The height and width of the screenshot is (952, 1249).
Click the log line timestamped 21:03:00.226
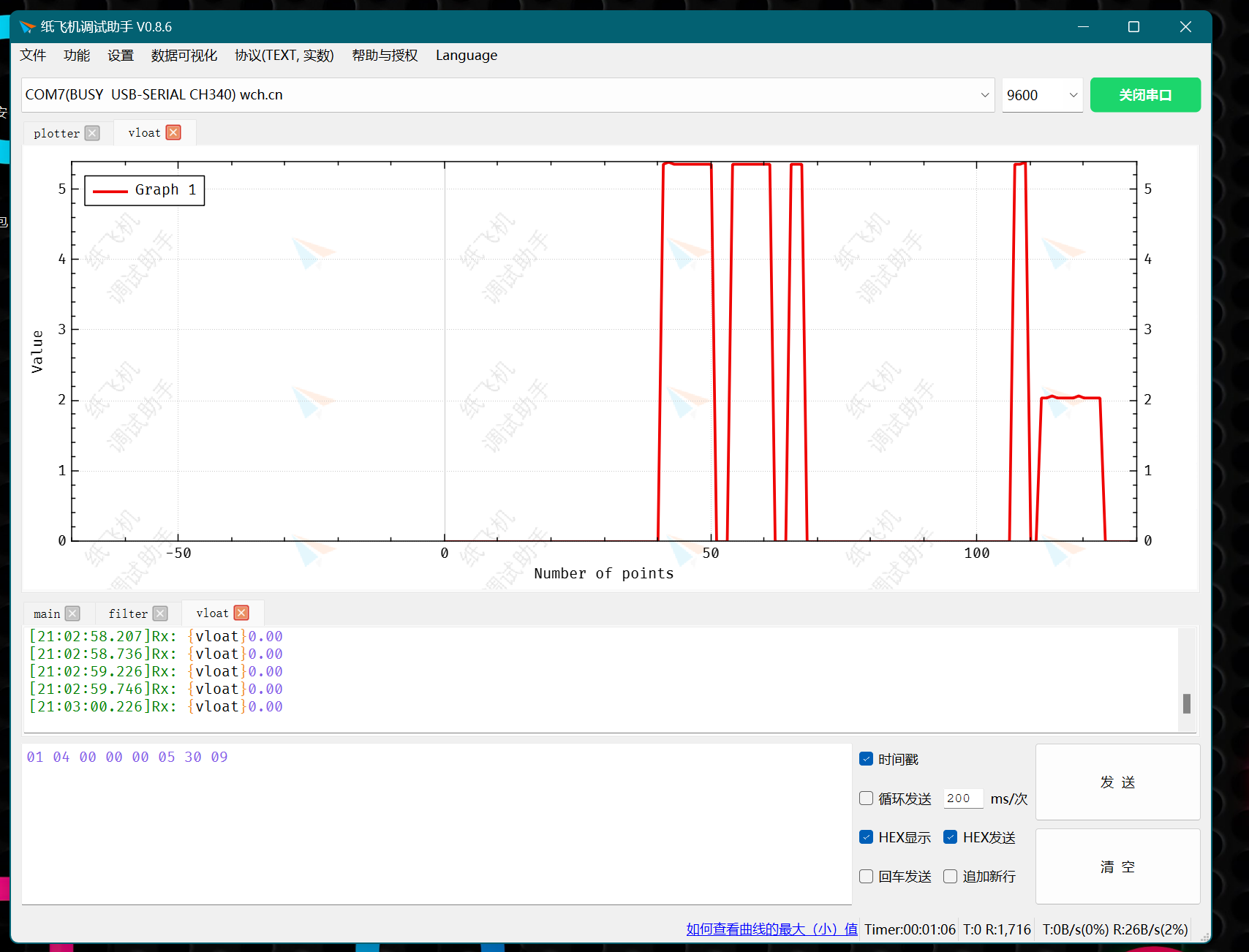click(x=156, y=706)
